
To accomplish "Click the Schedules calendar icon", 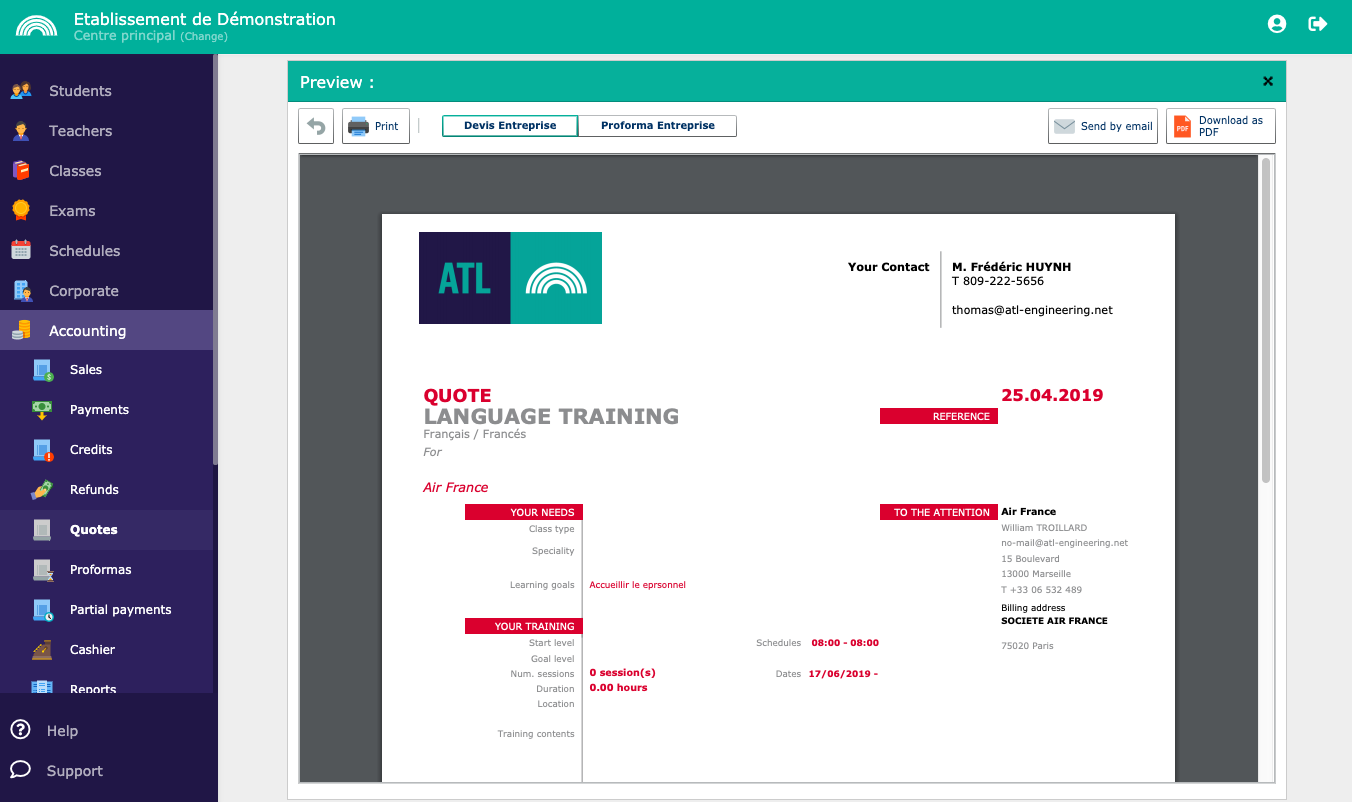I will [x=21, y=250].
